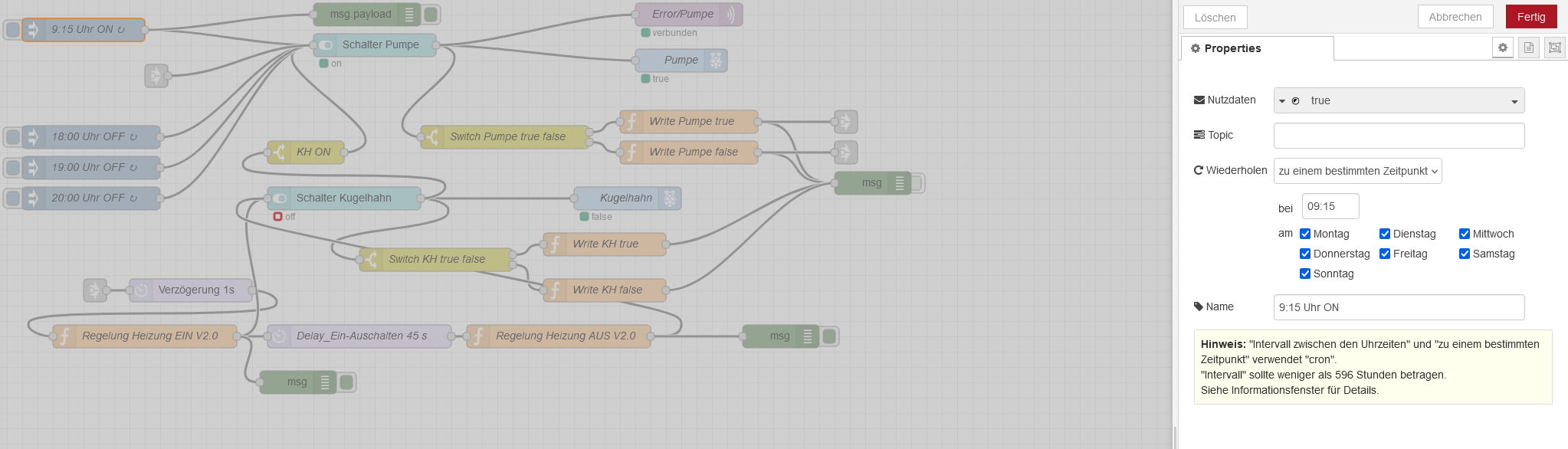The width and height of the screenshot is (1568, 449).
Task: Select the Kugelhahn Raspberry Pi GPIO node
Action: 628,198
